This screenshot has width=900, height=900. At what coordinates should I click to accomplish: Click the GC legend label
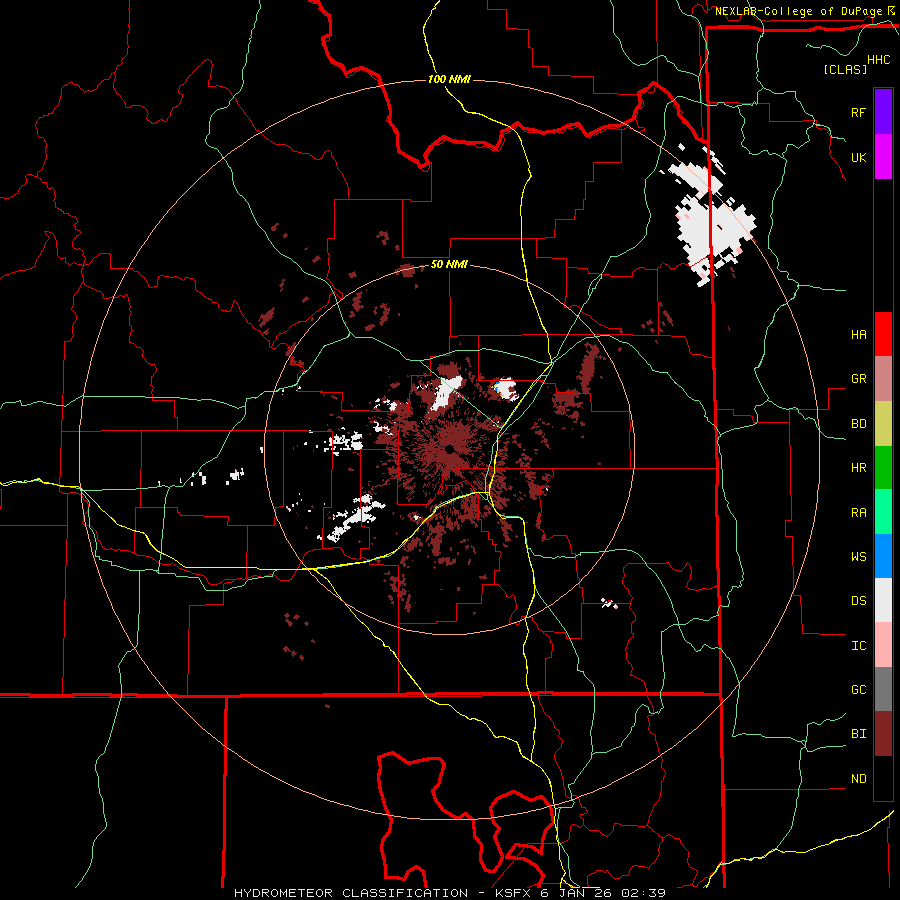coord(858,690)
